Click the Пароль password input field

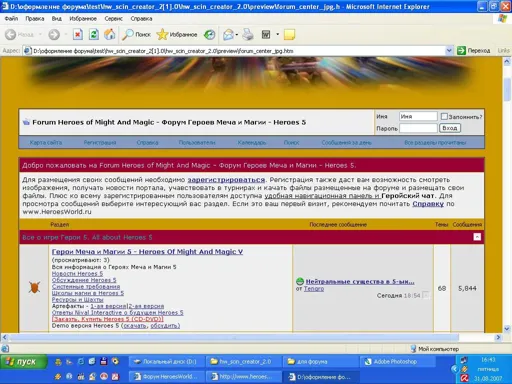[418, 128]
